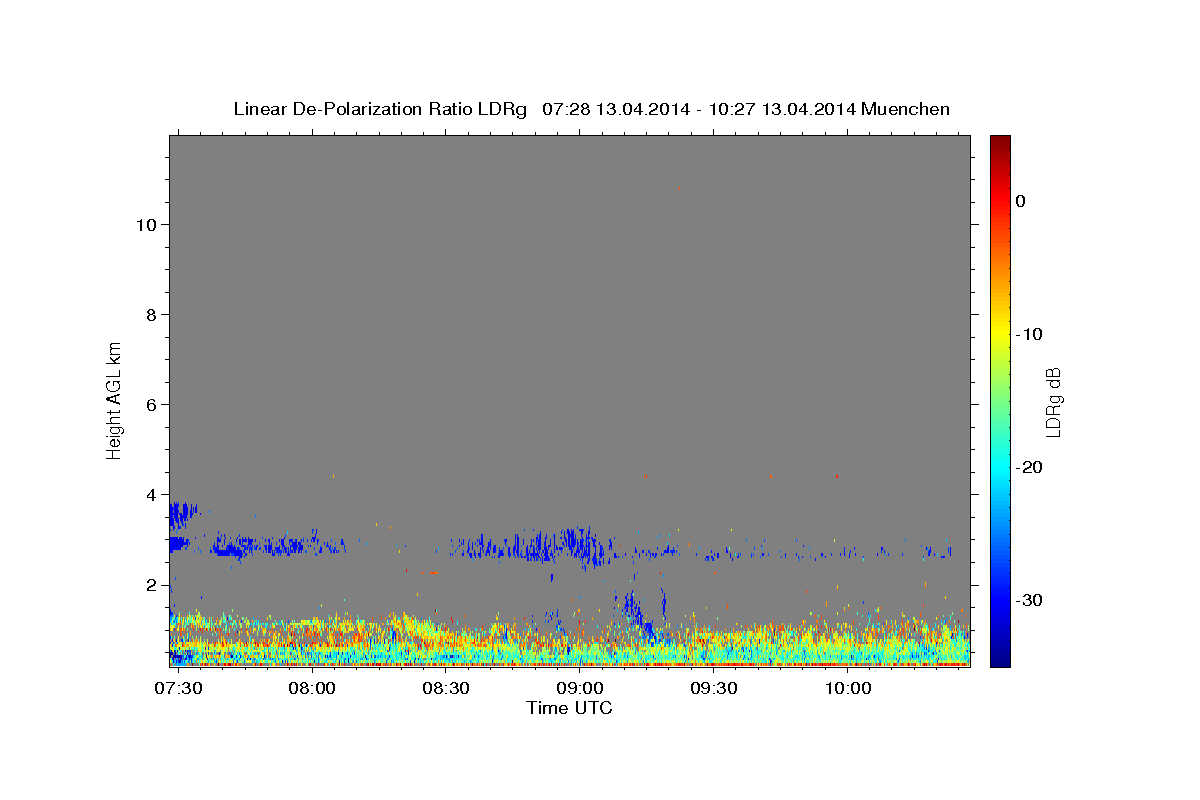Click the 'LDRg dB' colorbar label

(x=1053, y=401)
